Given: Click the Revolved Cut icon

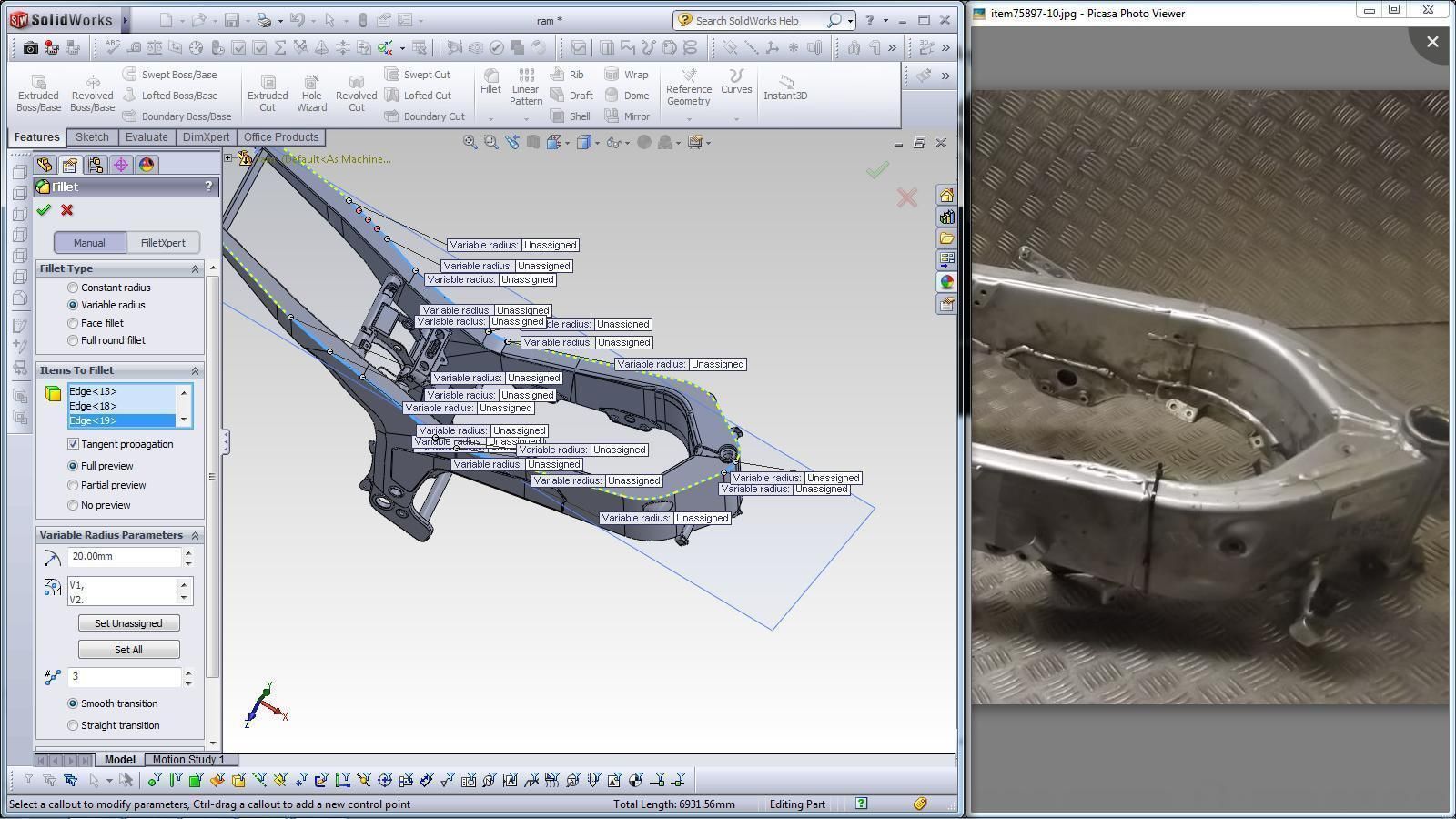Looking at the screenshot, I should point(356,94).
